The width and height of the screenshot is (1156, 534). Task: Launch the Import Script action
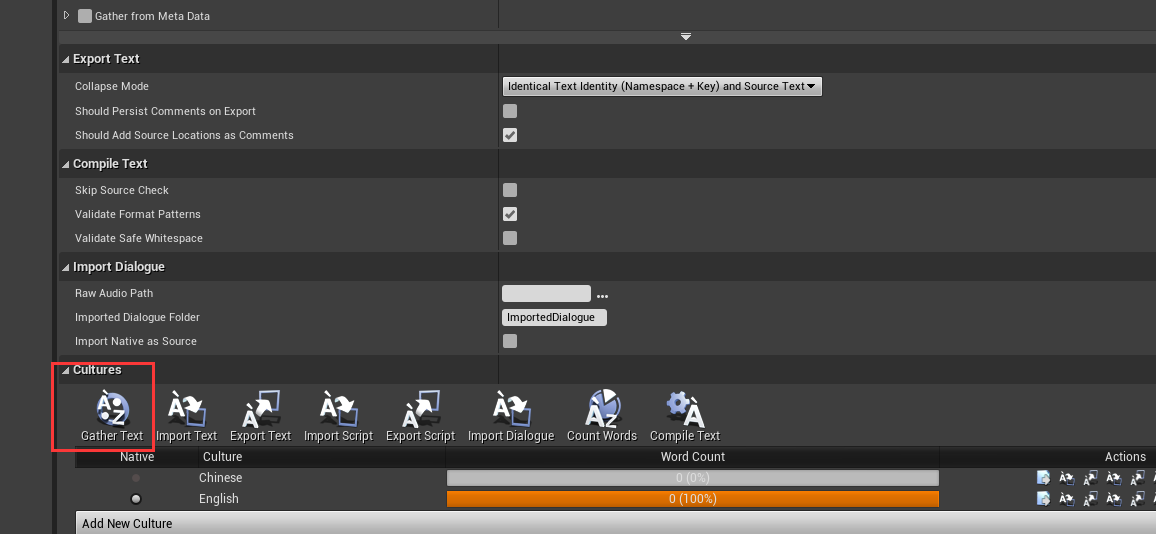point(338,417)
